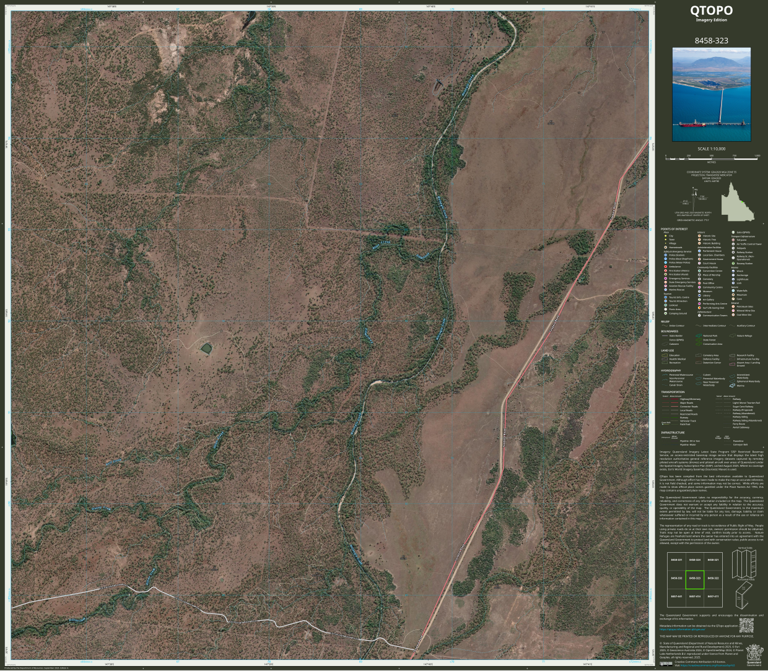Click the north arrow declination diagram
768x671 pixels.
point(693,199)
